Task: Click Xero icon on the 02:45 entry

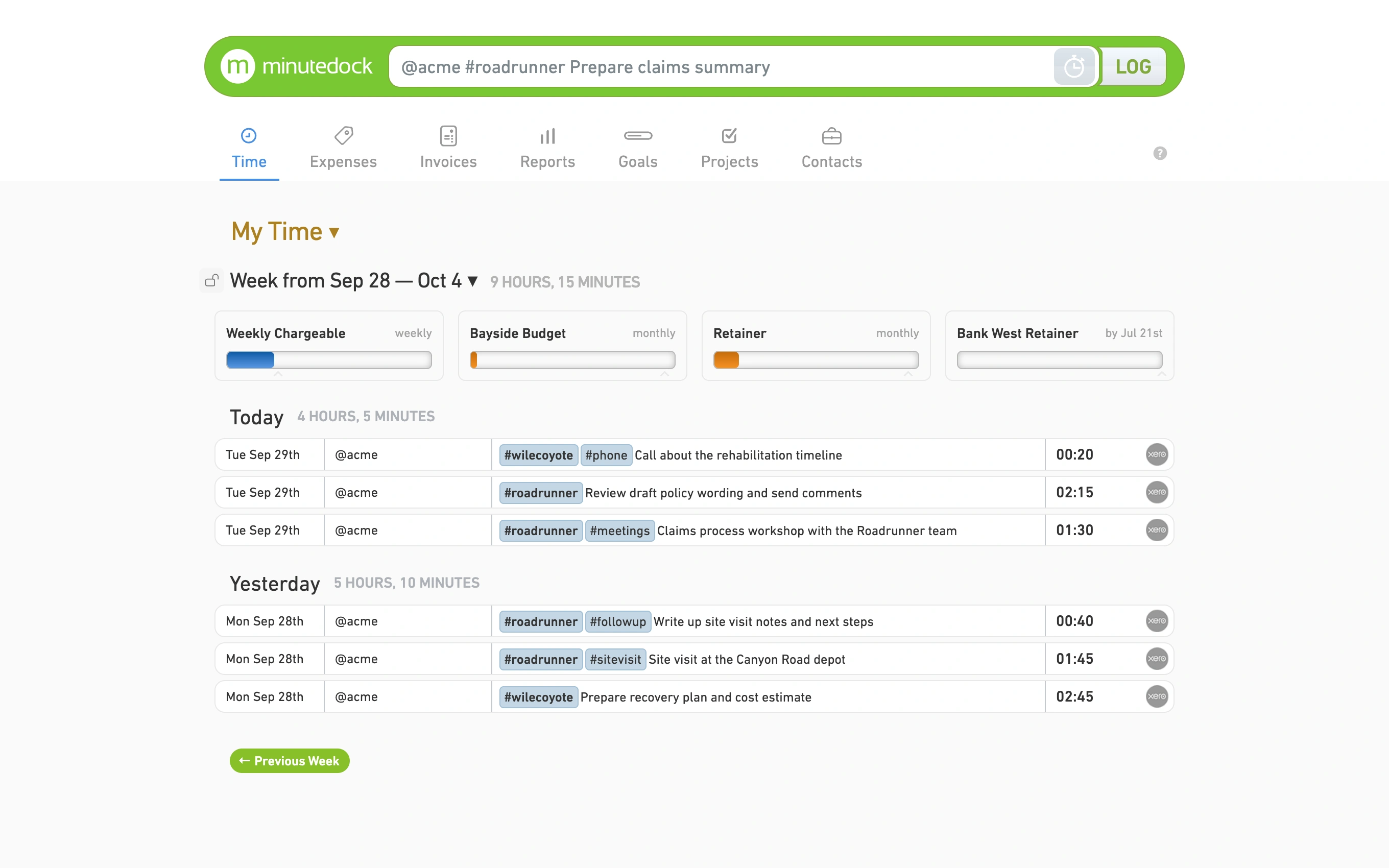Action: click(x=1157, y=697)
